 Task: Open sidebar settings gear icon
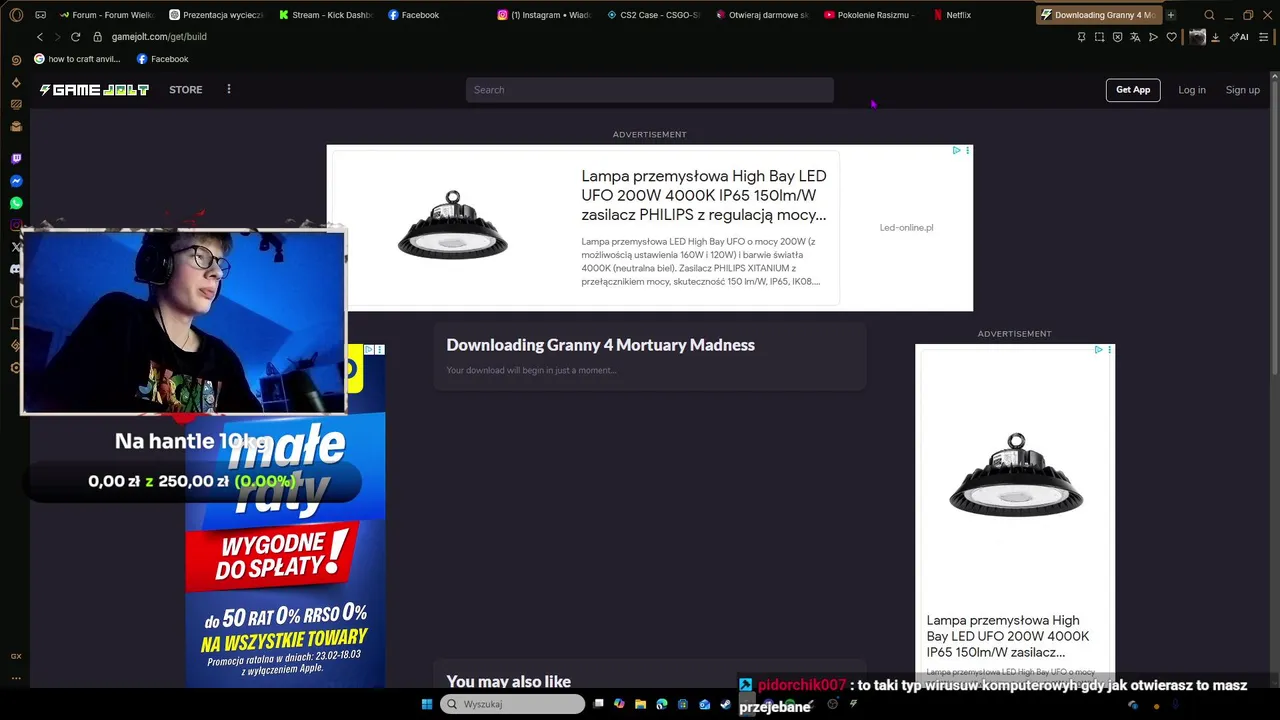pos(16,367)
